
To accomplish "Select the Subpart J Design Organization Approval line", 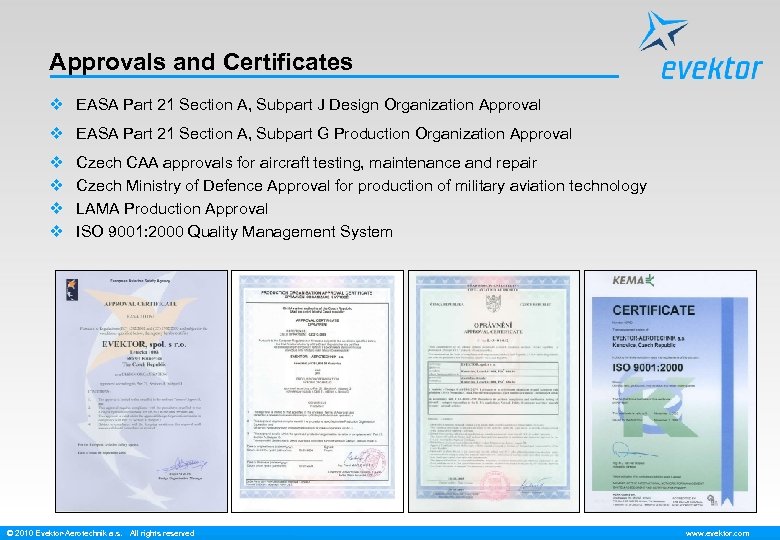I will pos(308,105).
